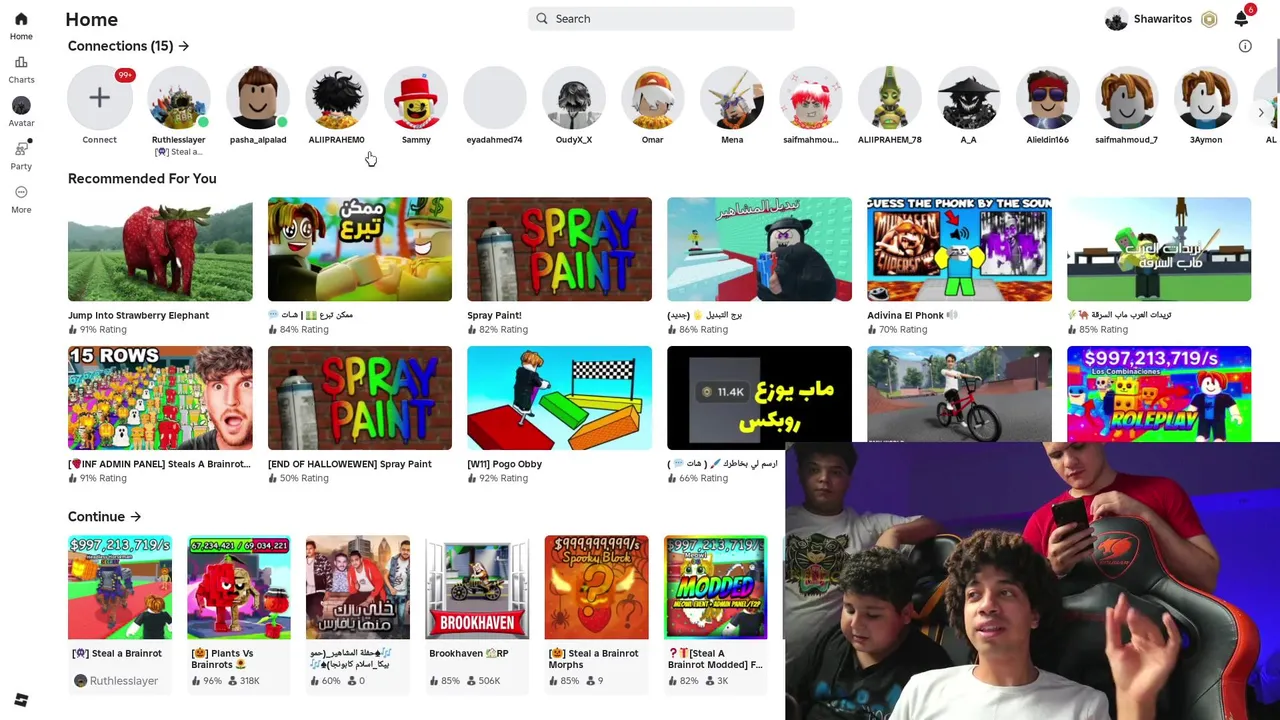The width and height of the screenshot is (1280, 720).
Task: Continue playing Steal A Brainrot Modded
Action: pyautogui.click(x=715, y=587)
